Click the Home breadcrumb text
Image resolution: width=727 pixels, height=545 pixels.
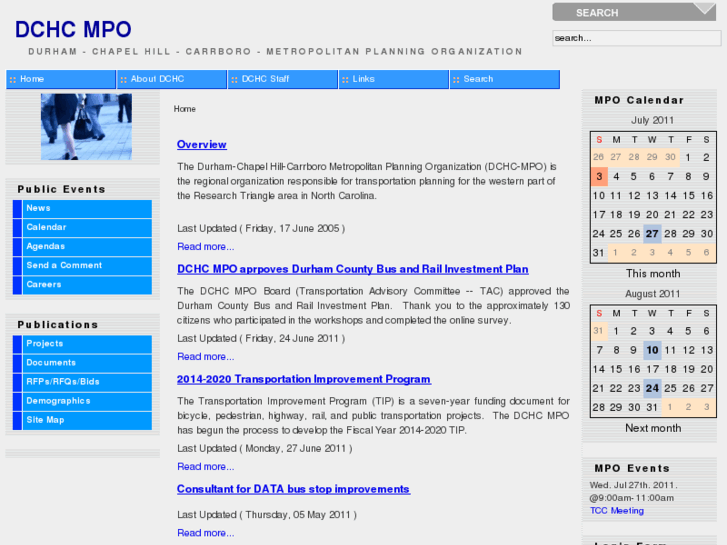pos(185,109)
